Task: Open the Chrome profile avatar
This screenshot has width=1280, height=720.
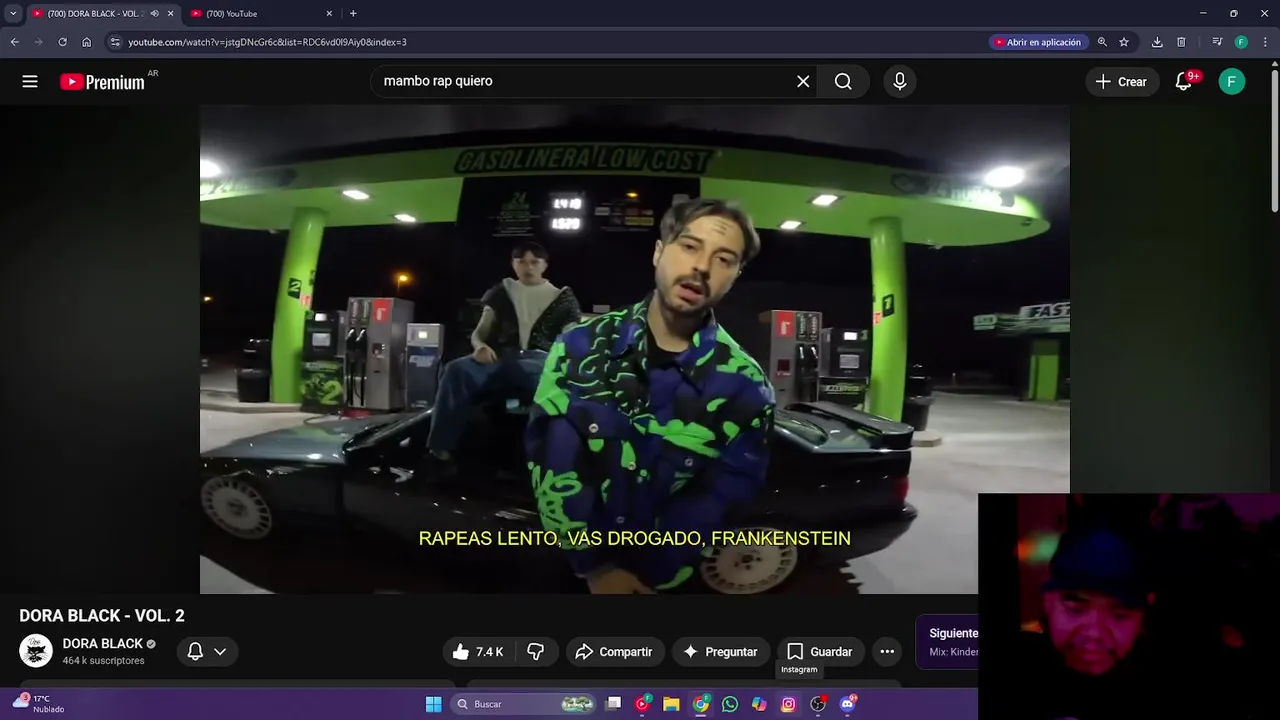Action: (1241, 42)
